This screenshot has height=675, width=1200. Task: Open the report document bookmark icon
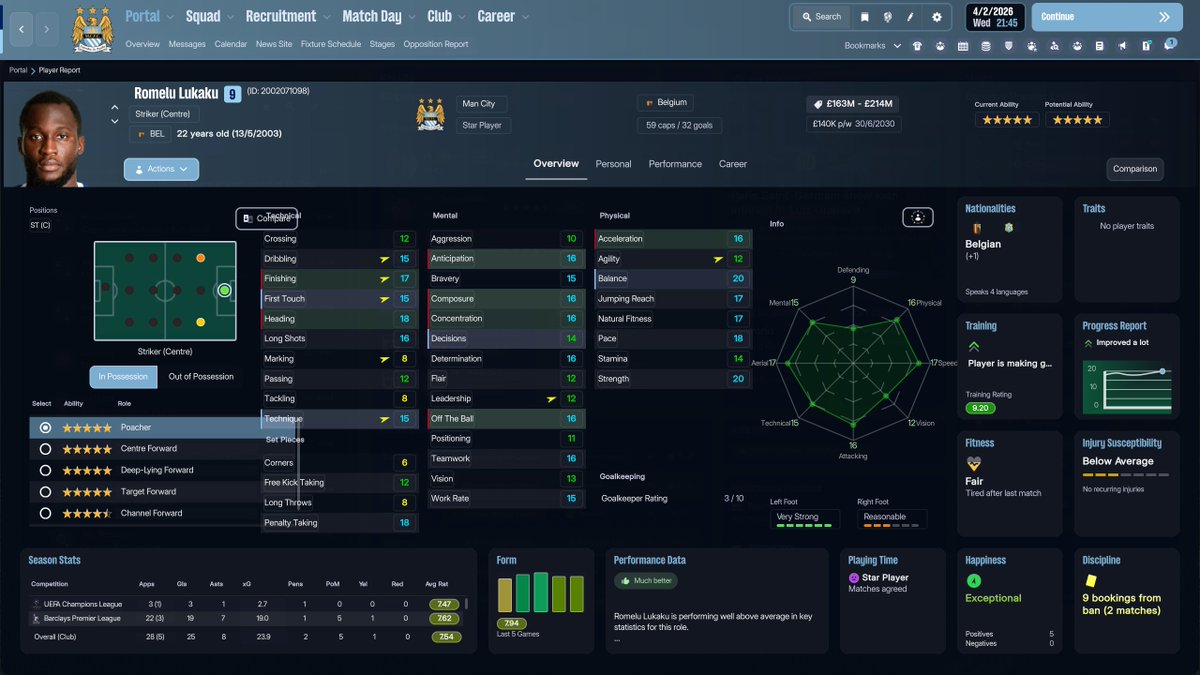(1100, 46)
